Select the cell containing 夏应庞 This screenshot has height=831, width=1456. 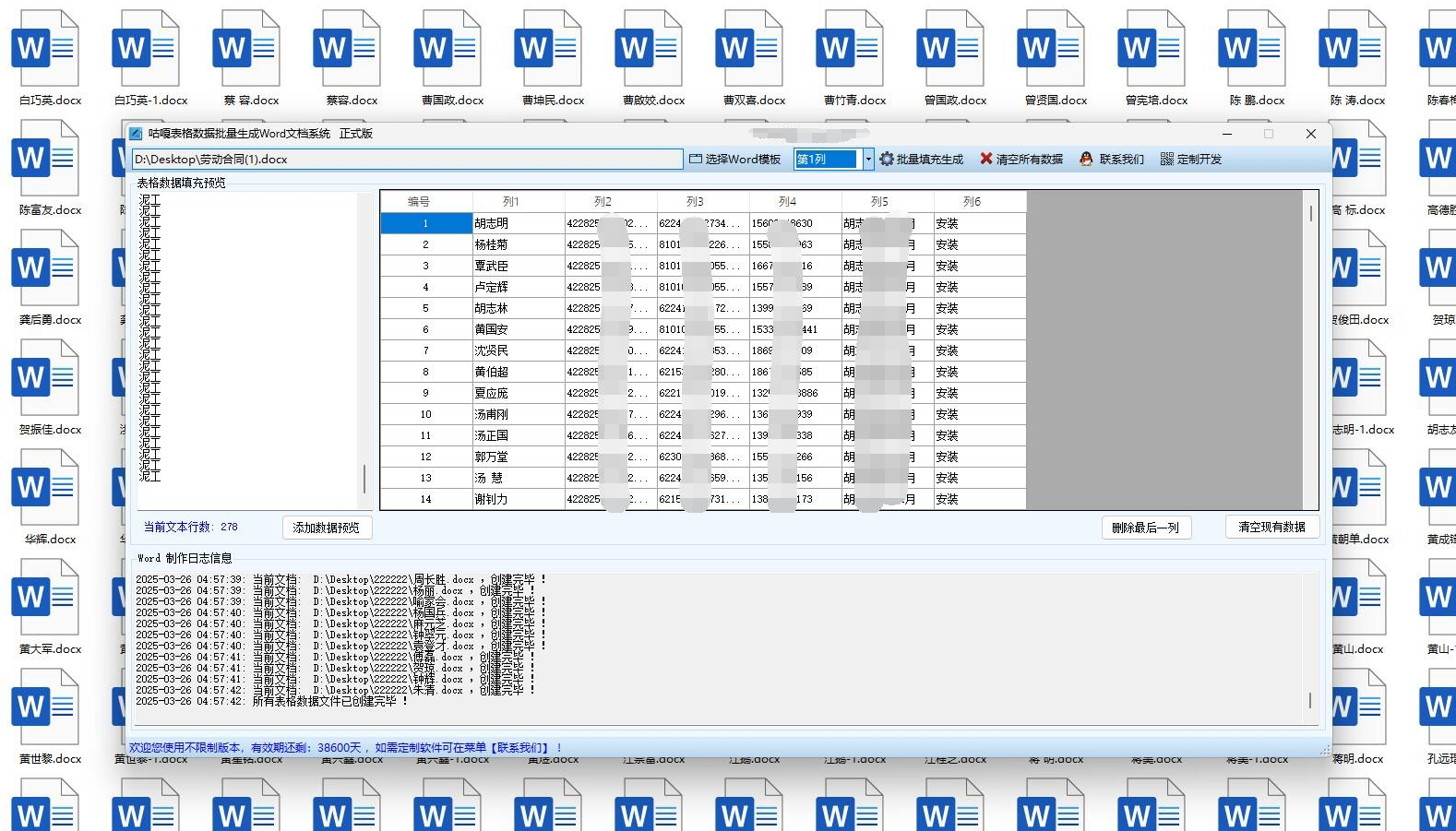tap(519, 393)
